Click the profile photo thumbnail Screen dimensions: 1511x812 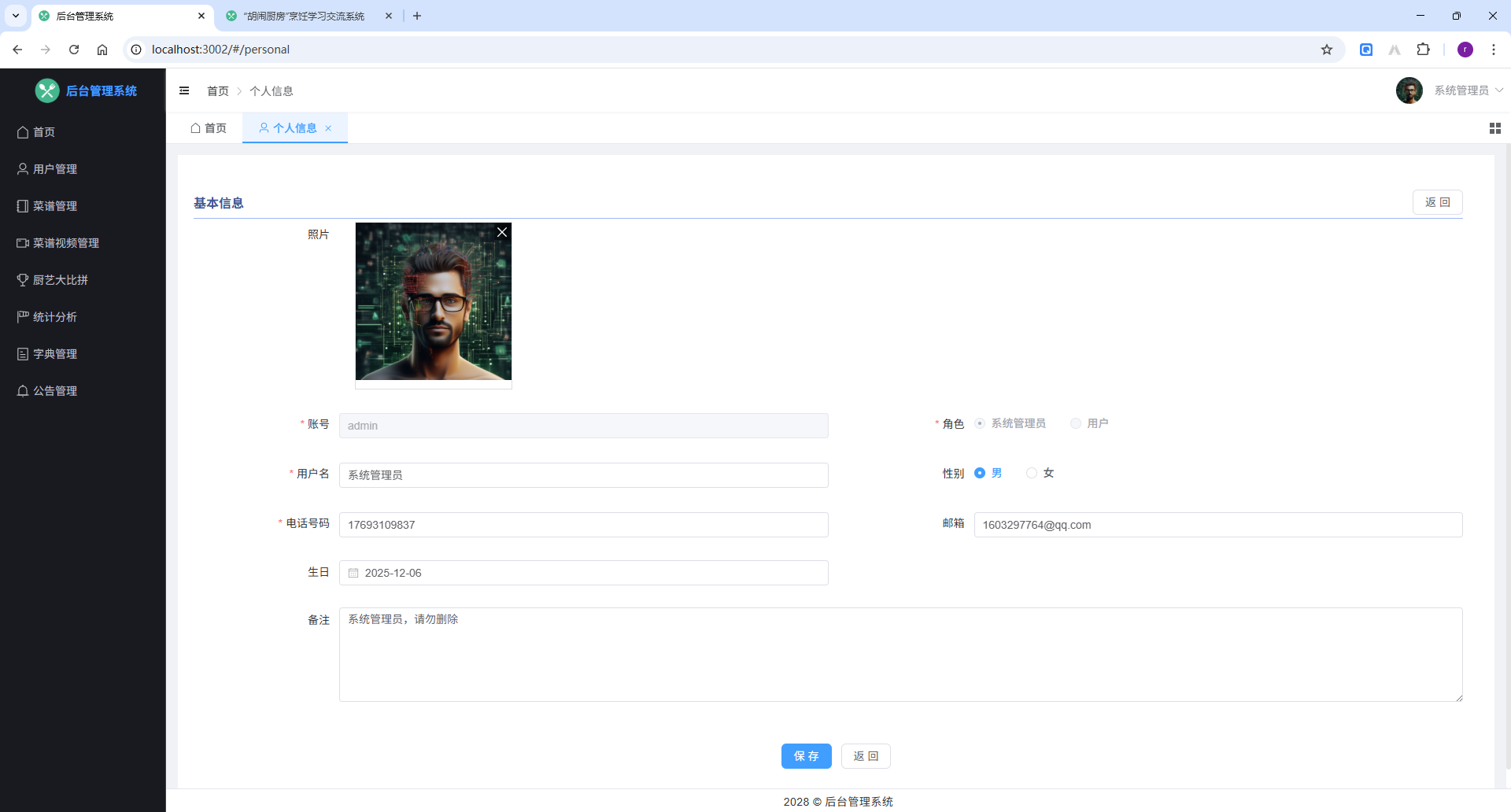[x=434, y=301]
